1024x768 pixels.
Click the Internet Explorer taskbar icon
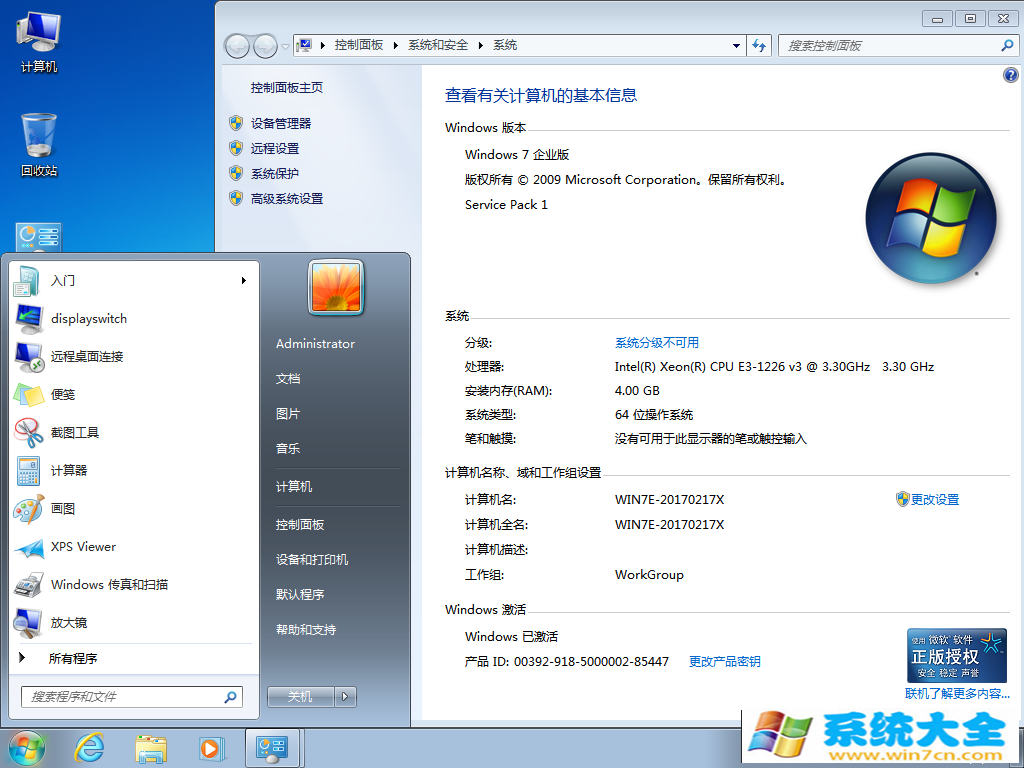(x=90, y=747)
